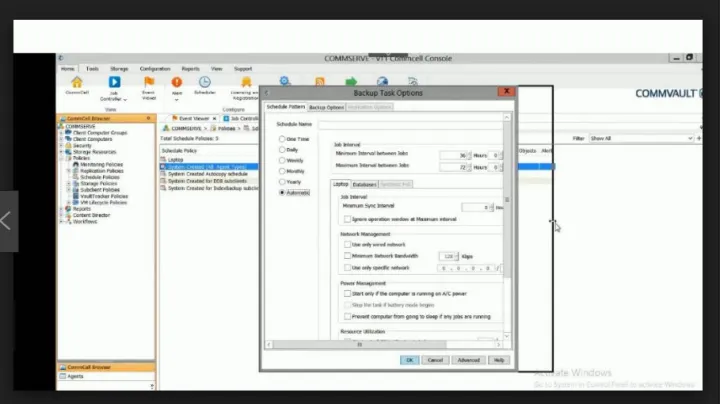Switch to the Backup Options tab
The height and width of the screenshot is (404, 720).
pyautogui.click(x=326, y=107)
